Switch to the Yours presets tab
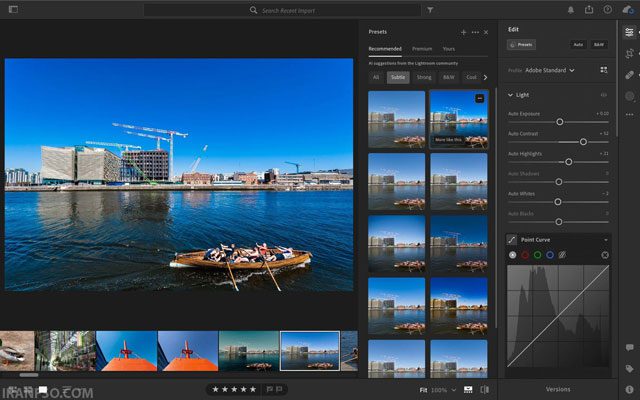 [x=449, y=49]
